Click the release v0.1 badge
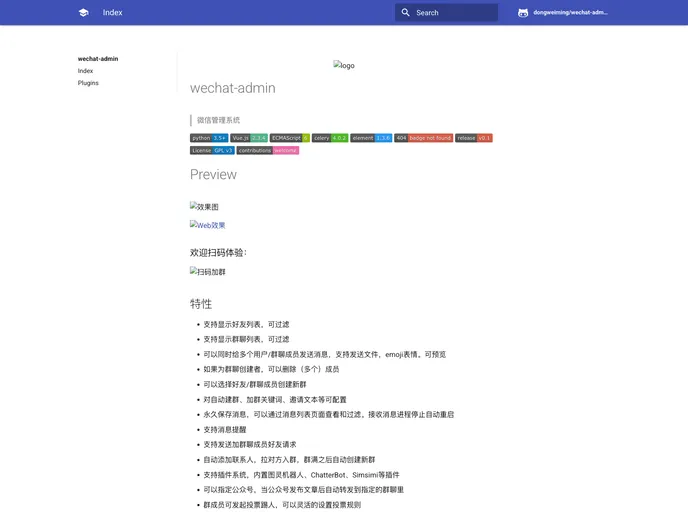This screenshot has height=512, width=688. point(473,138)
